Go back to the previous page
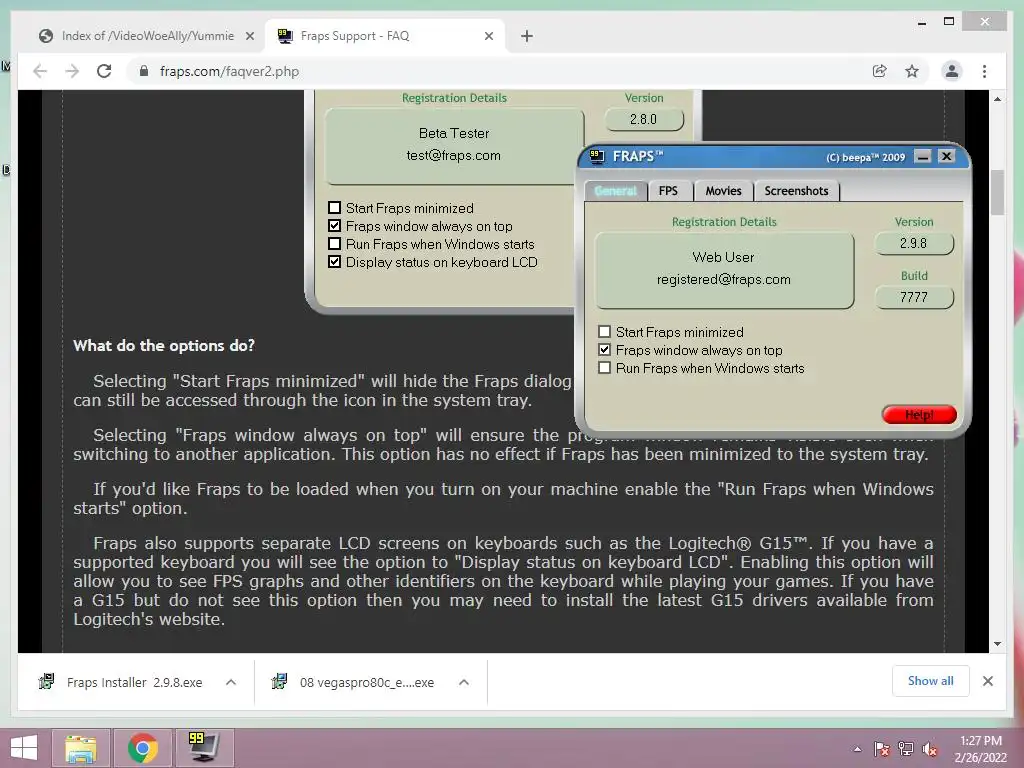The width and height of the screenshot is (1024, 768). tap(40, 71)
